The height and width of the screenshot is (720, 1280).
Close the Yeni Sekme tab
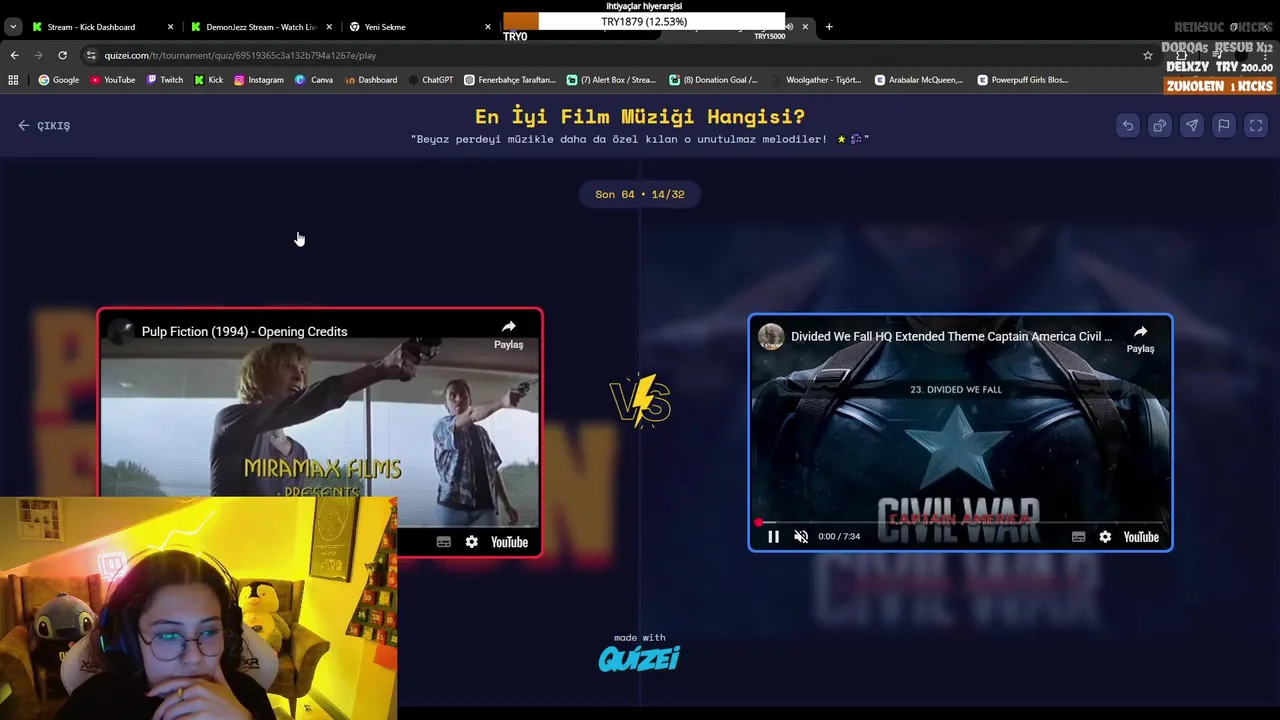click(488, 27)
